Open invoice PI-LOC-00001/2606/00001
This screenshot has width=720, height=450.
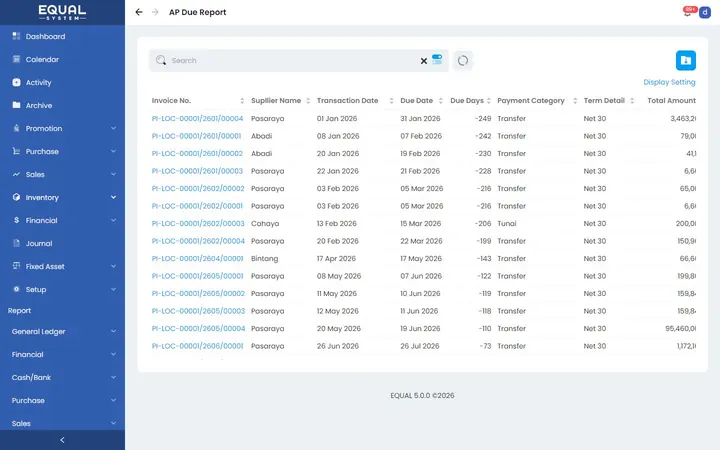click(197, 346)
